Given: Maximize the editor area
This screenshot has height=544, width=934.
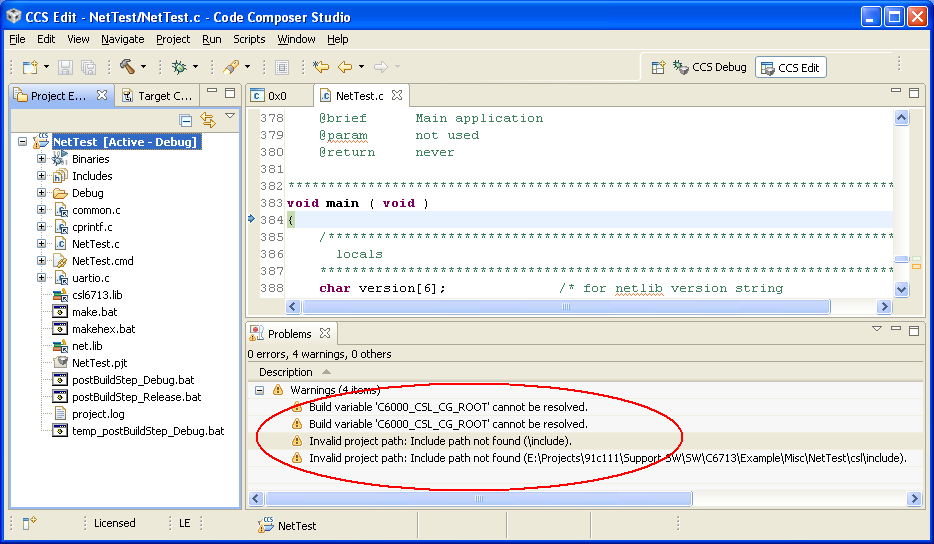Looking at the screenshot, I should click(x=914, y=92).
